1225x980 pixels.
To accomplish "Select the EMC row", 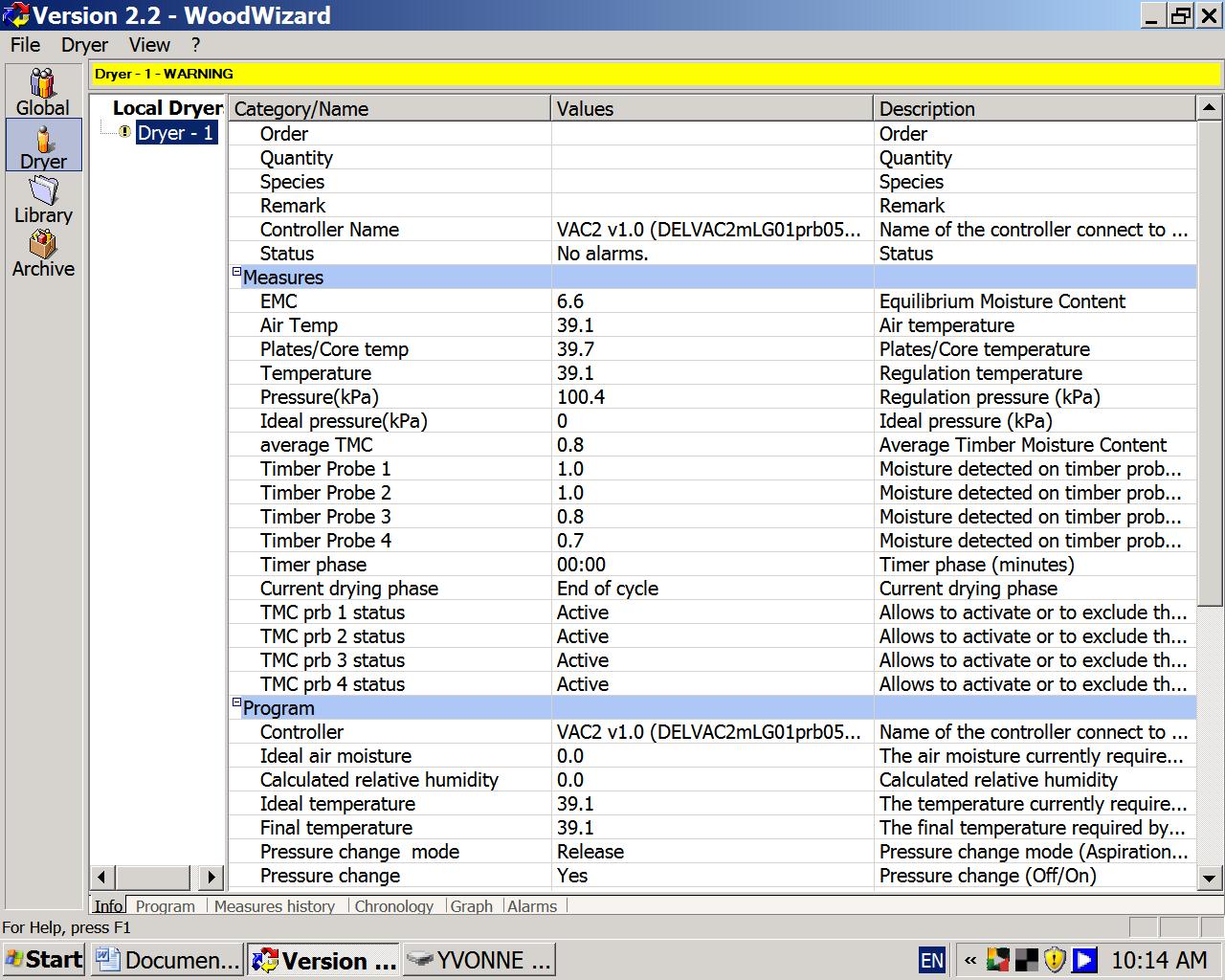I will [712, 301].
